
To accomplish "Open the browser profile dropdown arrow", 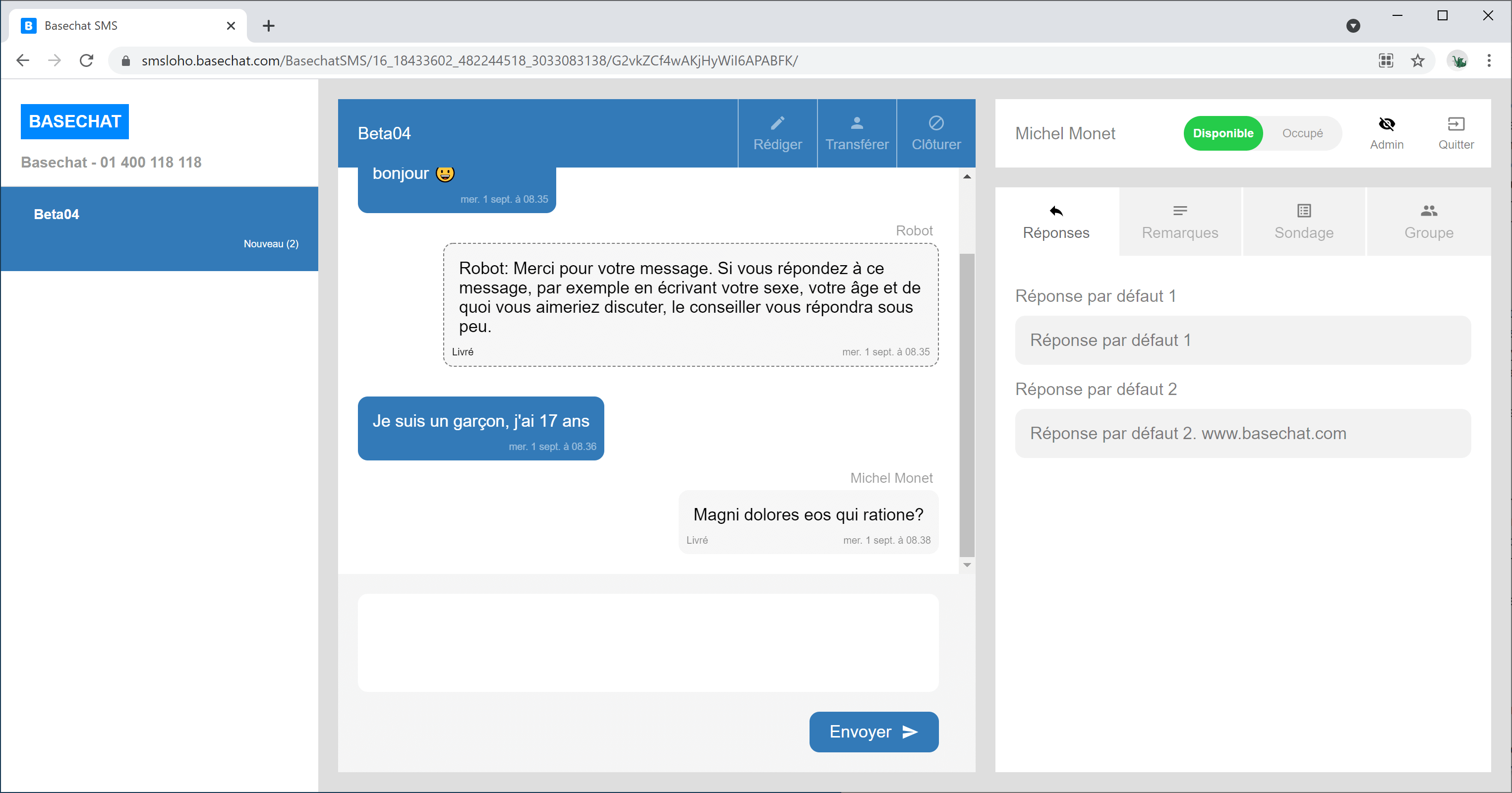I will pyautogui.click(x=1352, y=26).
